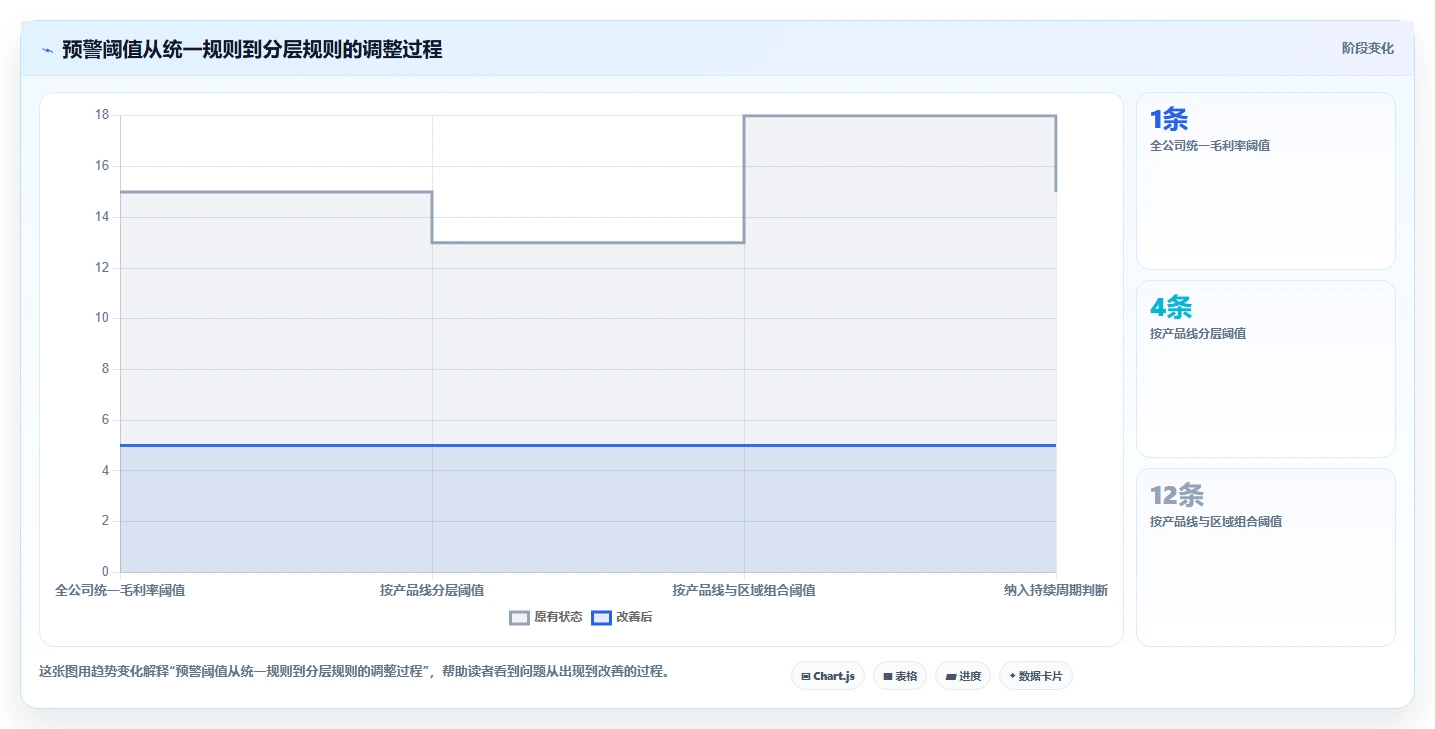Click the x-axis label 纳入持续周期判断
The height and width of the screenshot is (729, 1435).
coord(1056,590)
